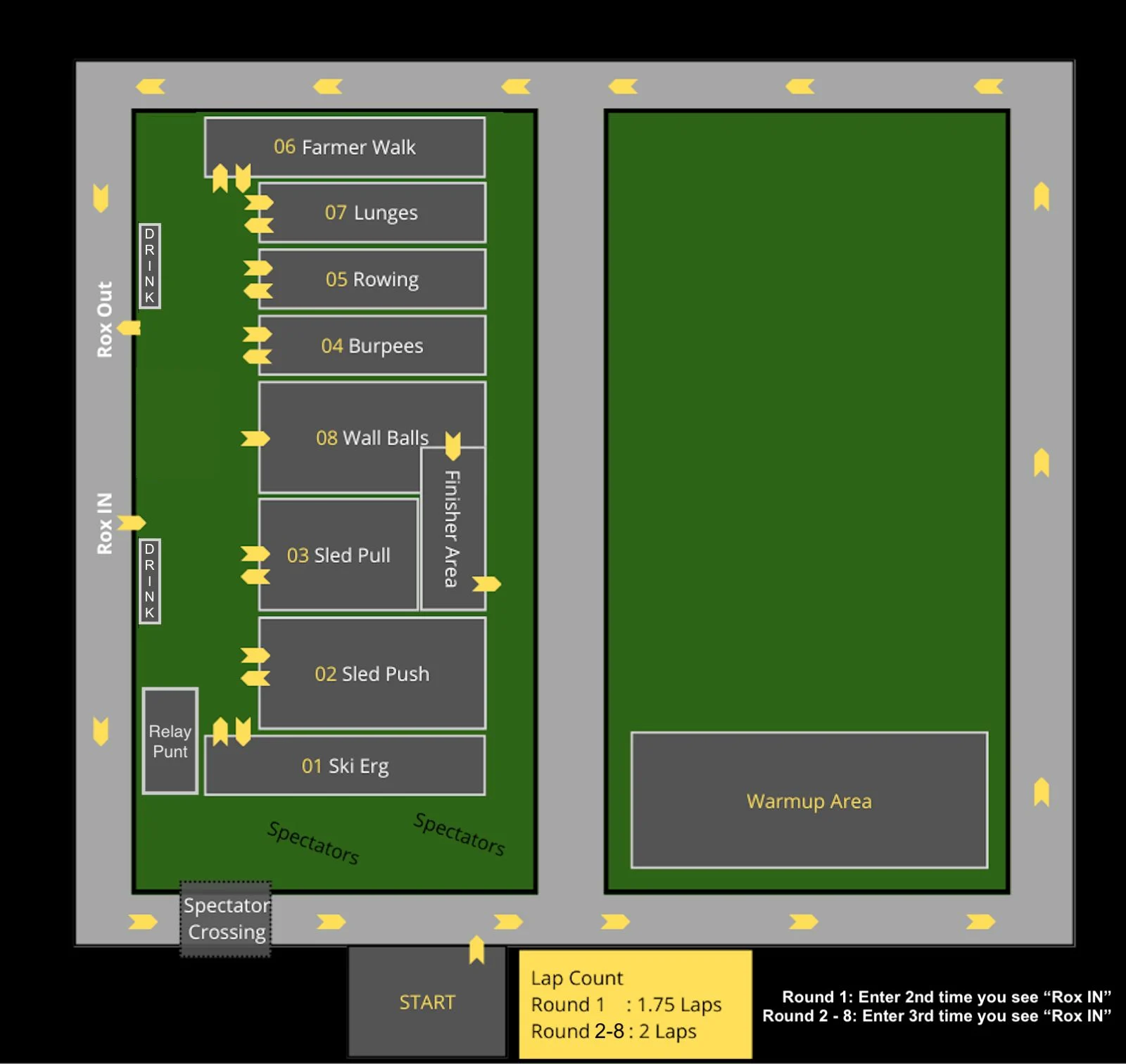Select the 01 Ski Erg station
The image size is (1126, 1064).
(345, 766)
